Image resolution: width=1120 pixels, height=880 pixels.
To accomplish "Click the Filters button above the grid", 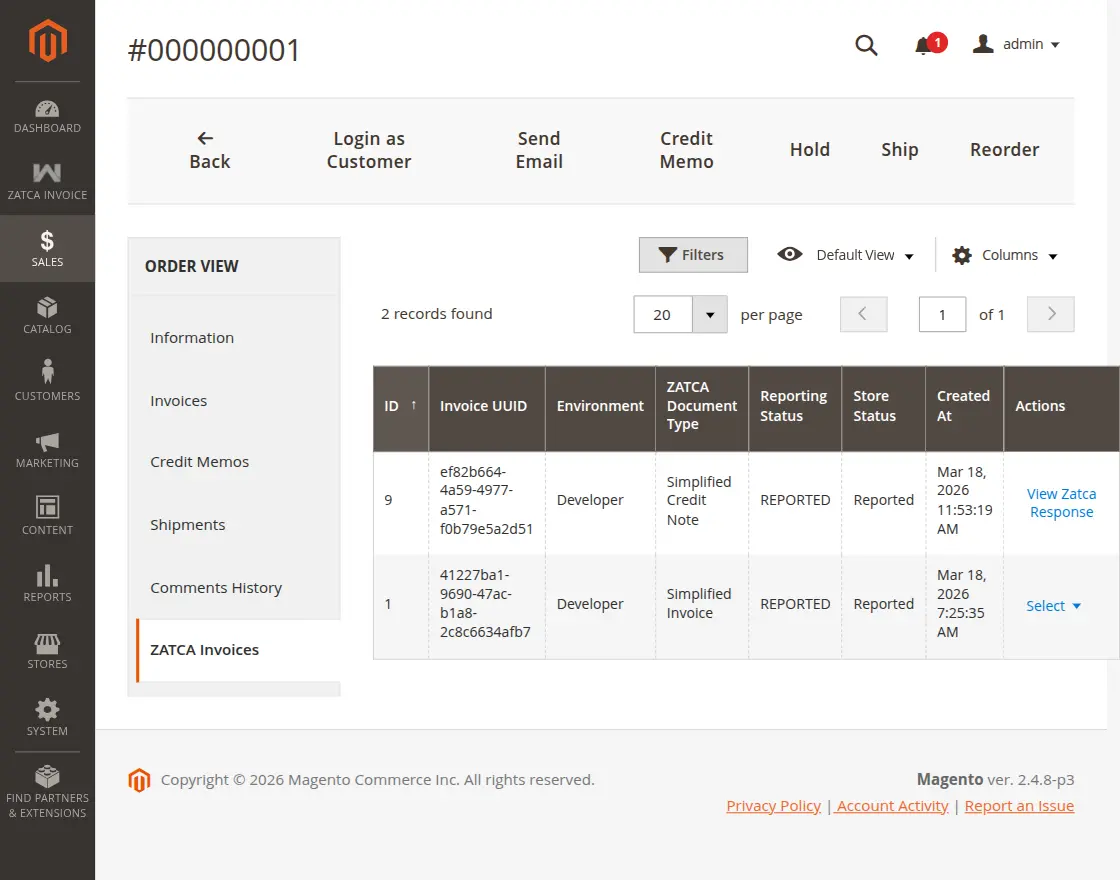I will [693, 254].
